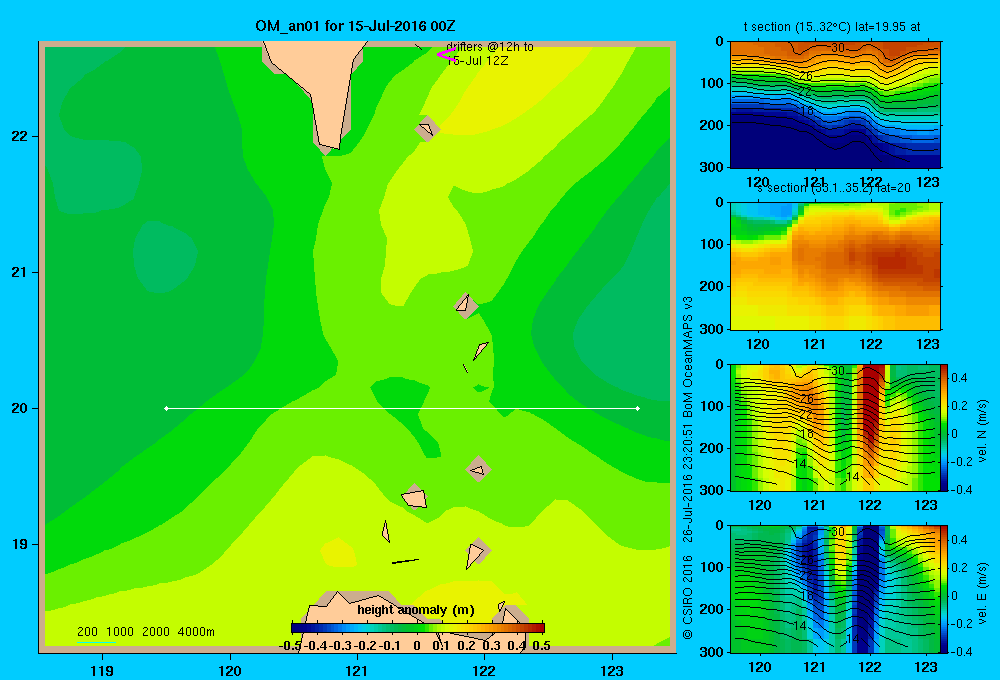Click the small island near latitude 22

pos(426,129)
